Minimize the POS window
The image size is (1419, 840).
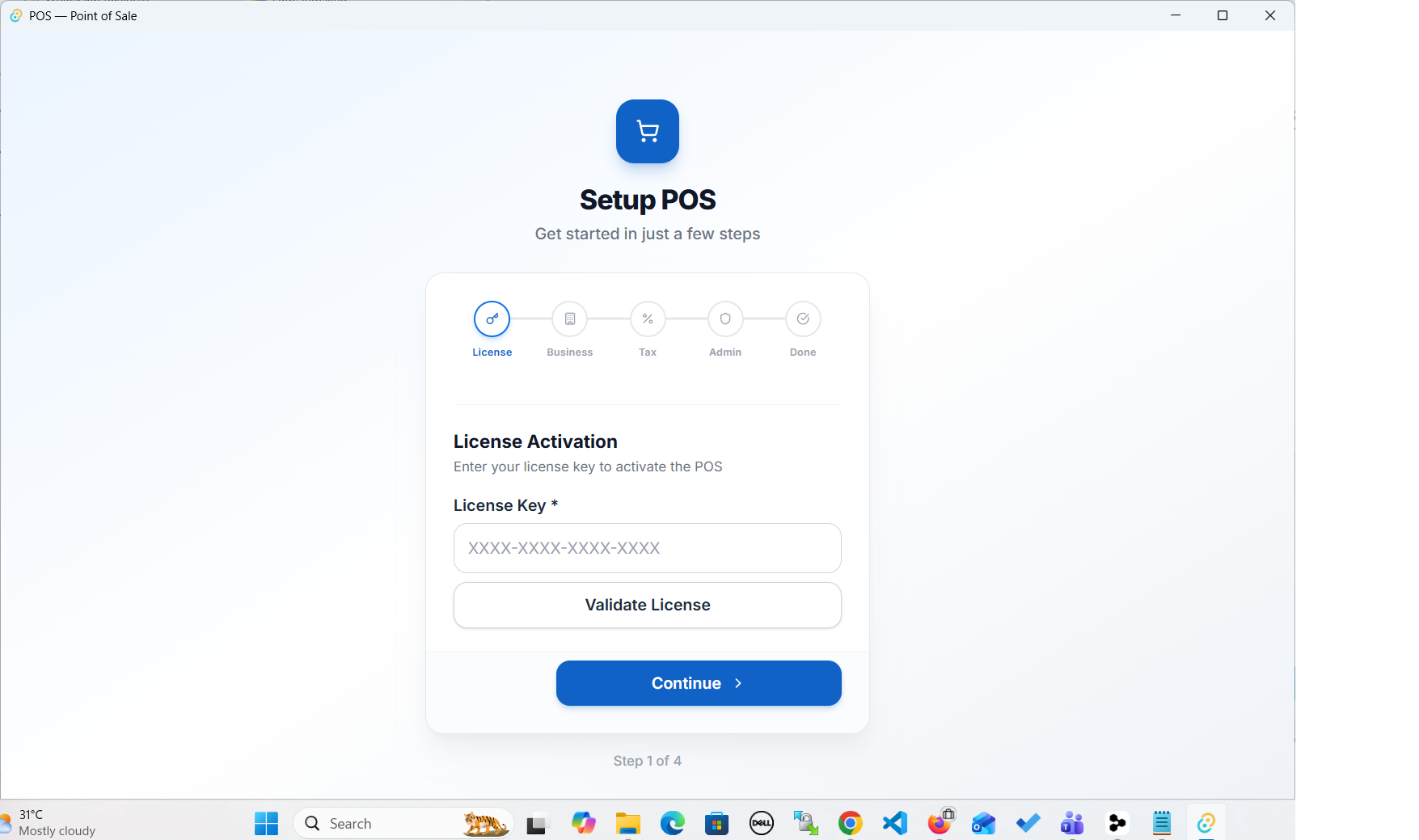pyautogui.click(x=1176, y=15)
